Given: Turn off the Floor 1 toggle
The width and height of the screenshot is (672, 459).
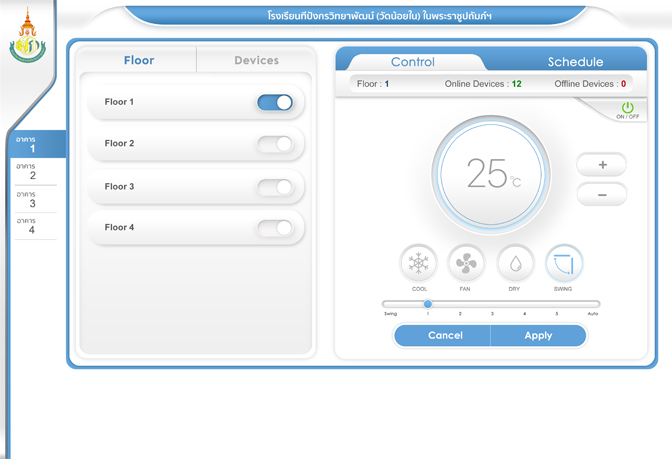Looking at the screenshot, I should (275, 102).
